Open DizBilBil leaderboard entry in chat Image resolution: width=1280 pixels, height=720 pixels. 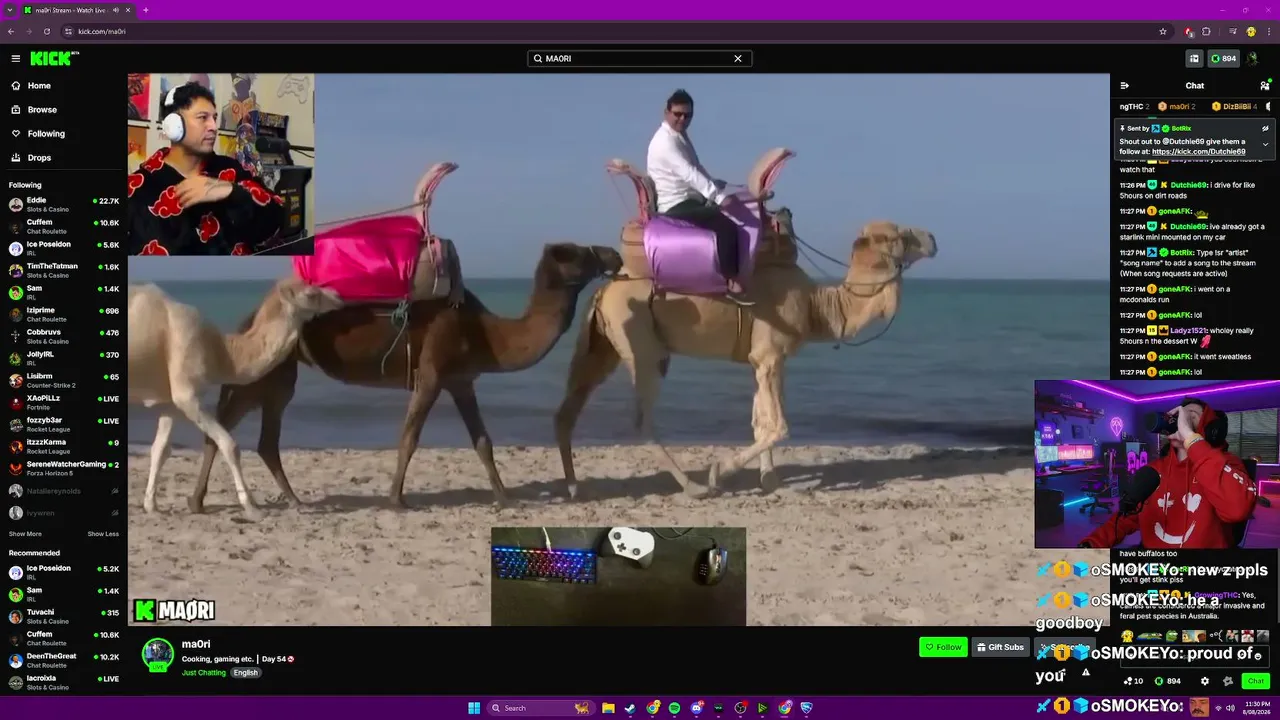point(1237,107)
